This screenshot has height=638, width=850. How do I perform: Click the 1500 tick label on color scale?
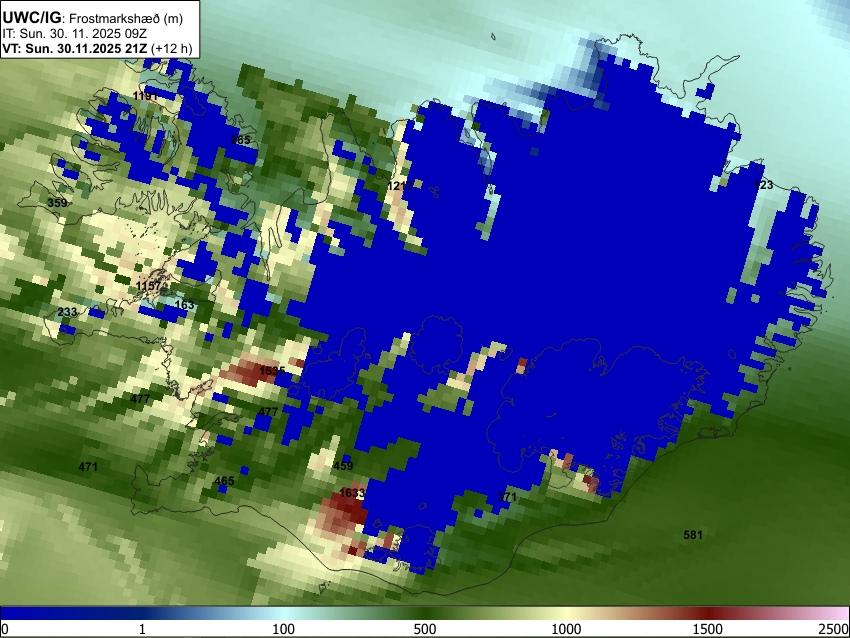pyautogui.click(x=708, y=629)
